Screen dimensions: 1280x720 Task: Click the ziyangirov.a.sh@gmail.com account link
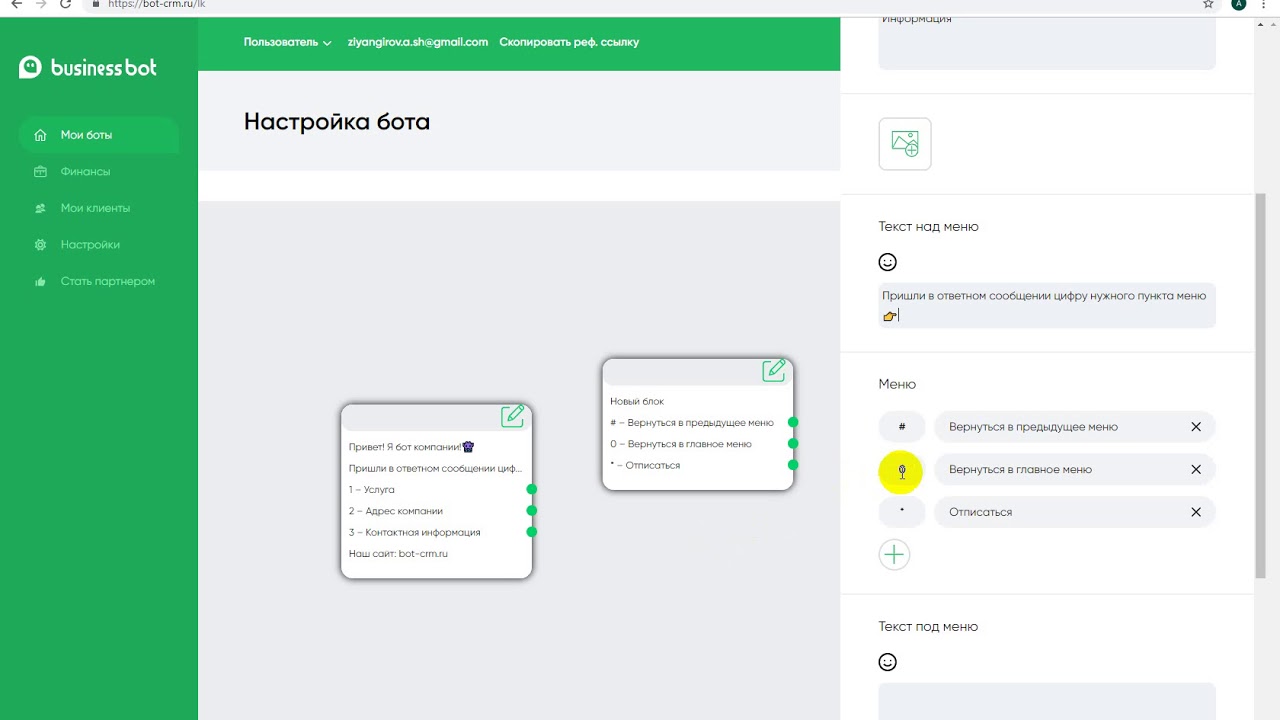(417, 42)
